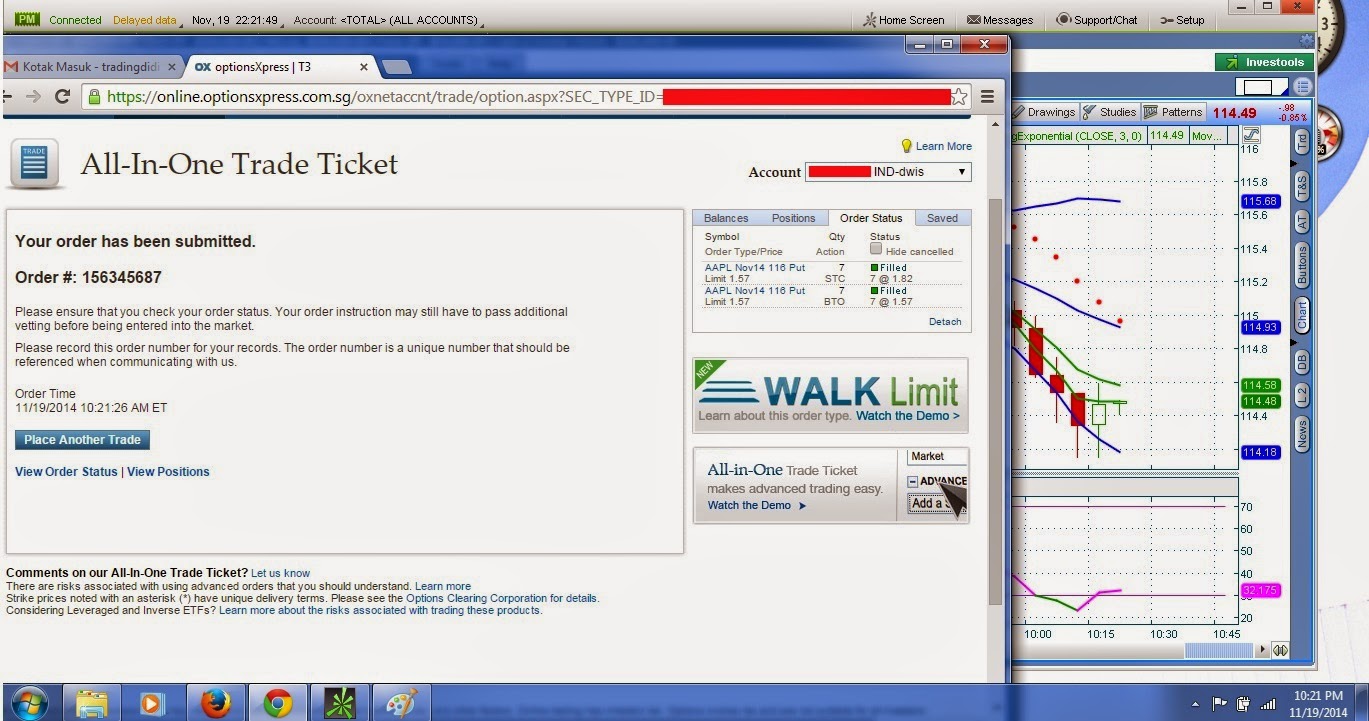This screenshot has width=1369, height=721.
Task: Click the trade ticket page icon
Action: [34, 163]
